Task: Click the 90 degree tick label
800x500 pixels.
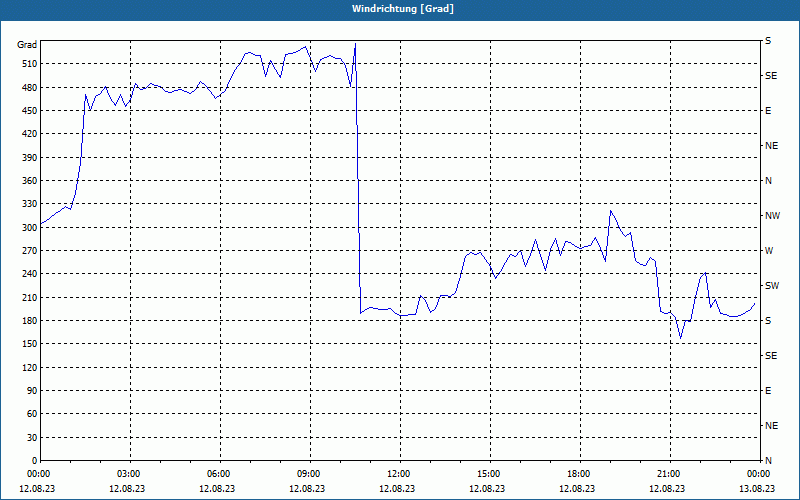Action: [32, 390]
